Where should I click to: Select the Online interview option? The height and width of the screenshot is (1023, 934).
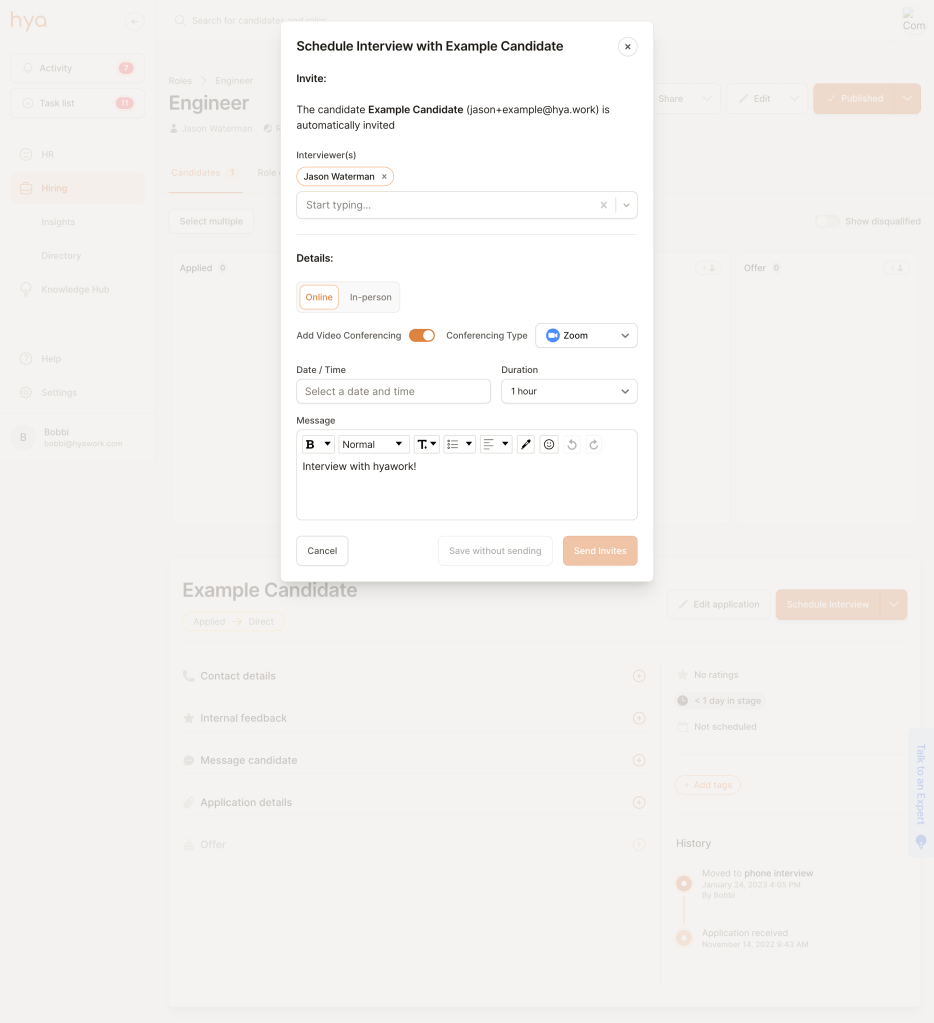[319, 297]
